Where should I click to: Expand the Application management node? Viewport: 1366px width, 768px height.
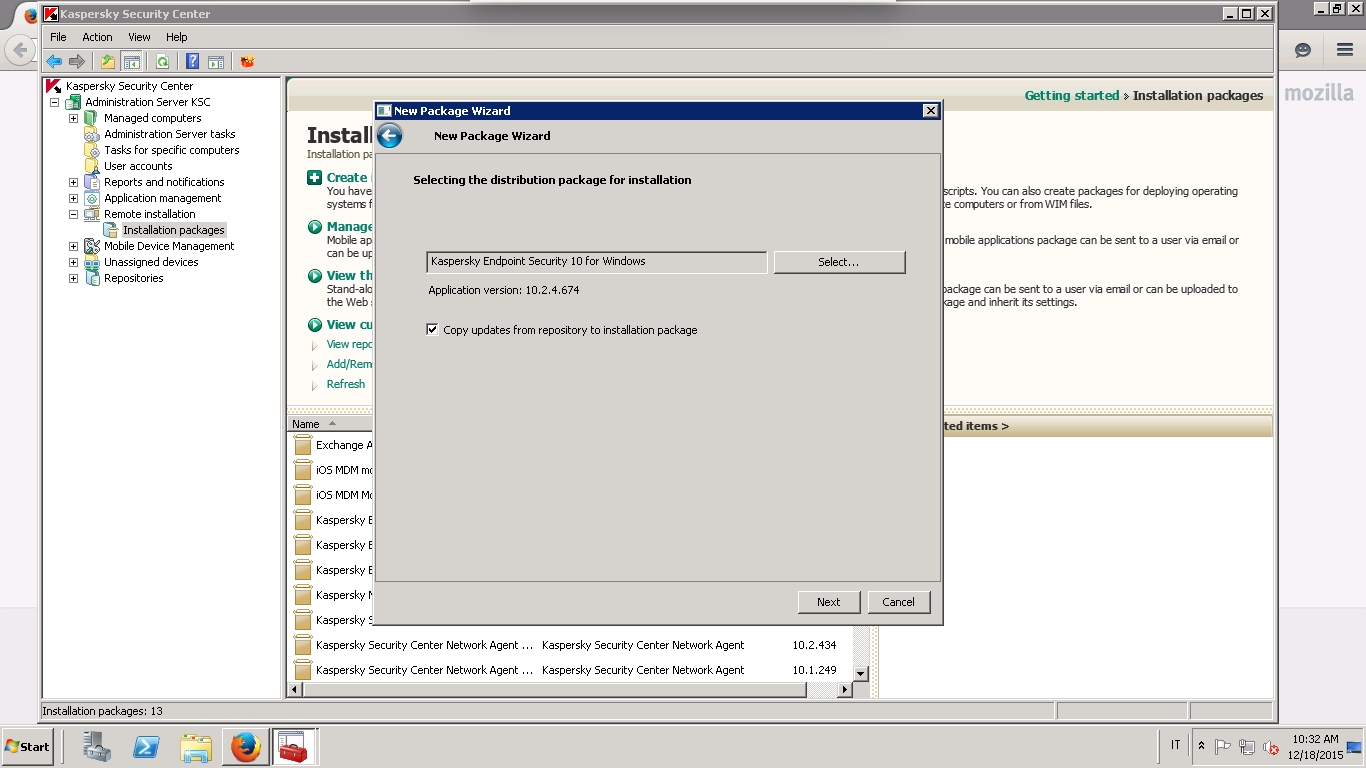click(x=73, y=198)
